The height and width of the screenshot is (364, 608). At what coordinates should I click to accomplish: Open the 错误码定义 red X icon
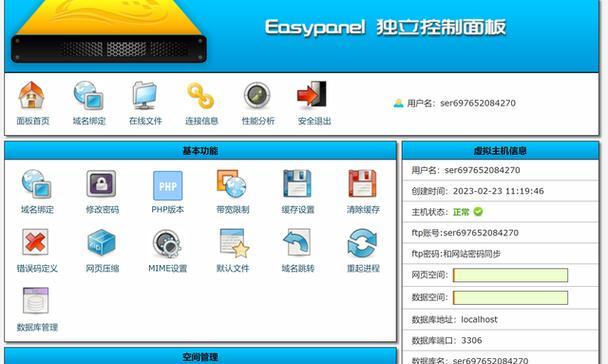click(x=35, y=242)
